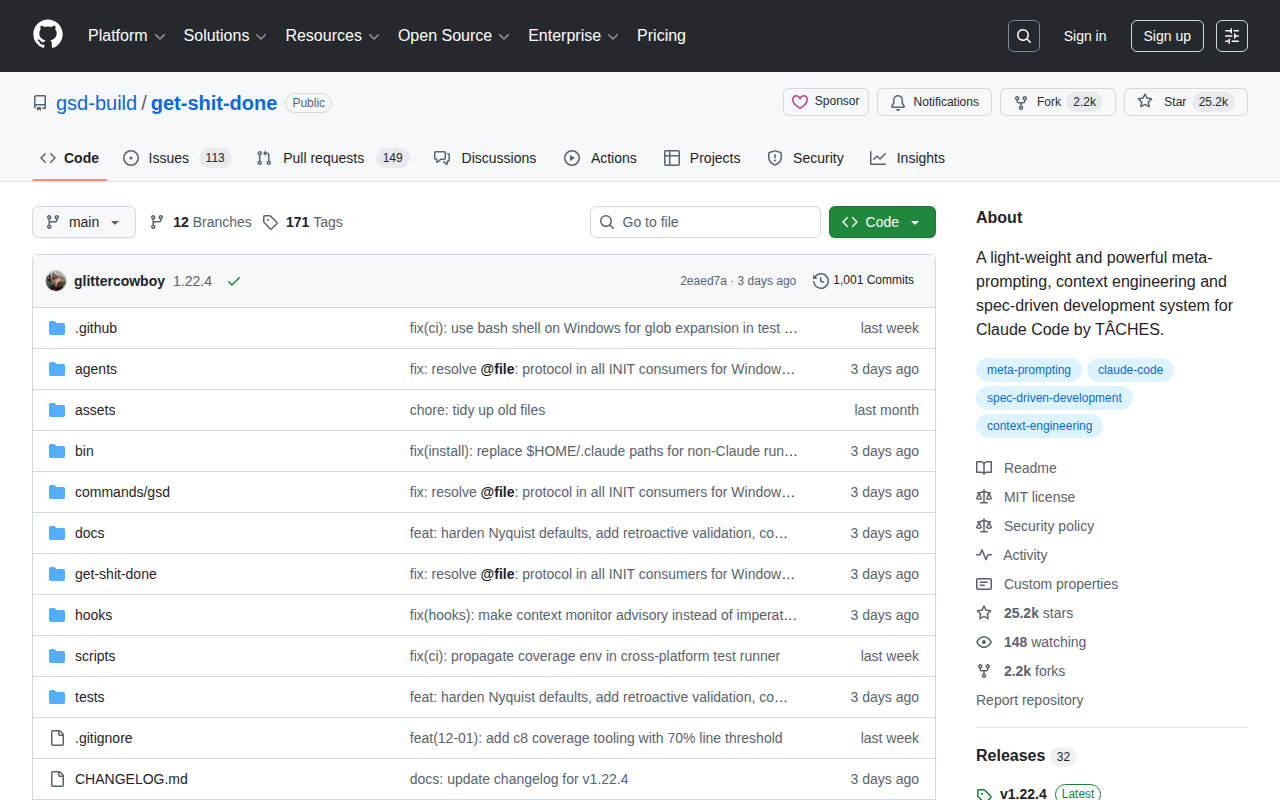Image resolution: width=1280 pixels, height=800 pixels.
Task: Open the Discussions tab
Action: (x=485, y=158)
